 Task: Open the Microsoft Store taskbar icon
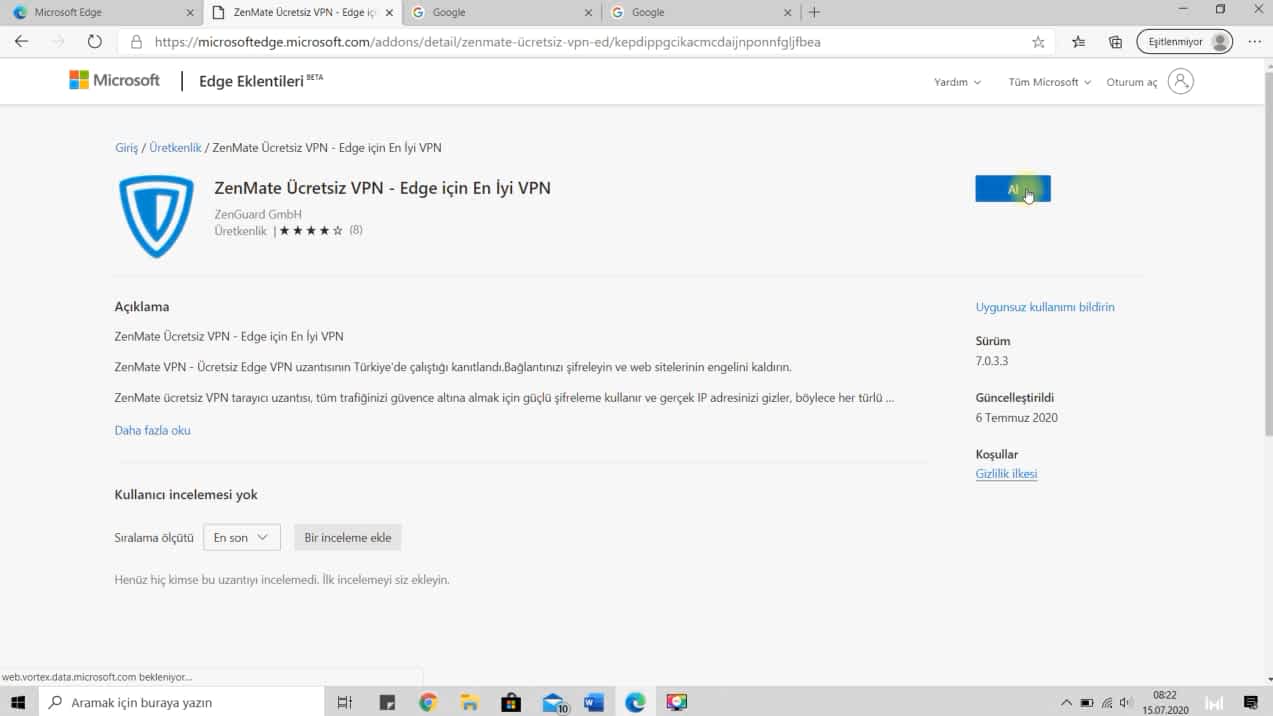pos(511,702)
